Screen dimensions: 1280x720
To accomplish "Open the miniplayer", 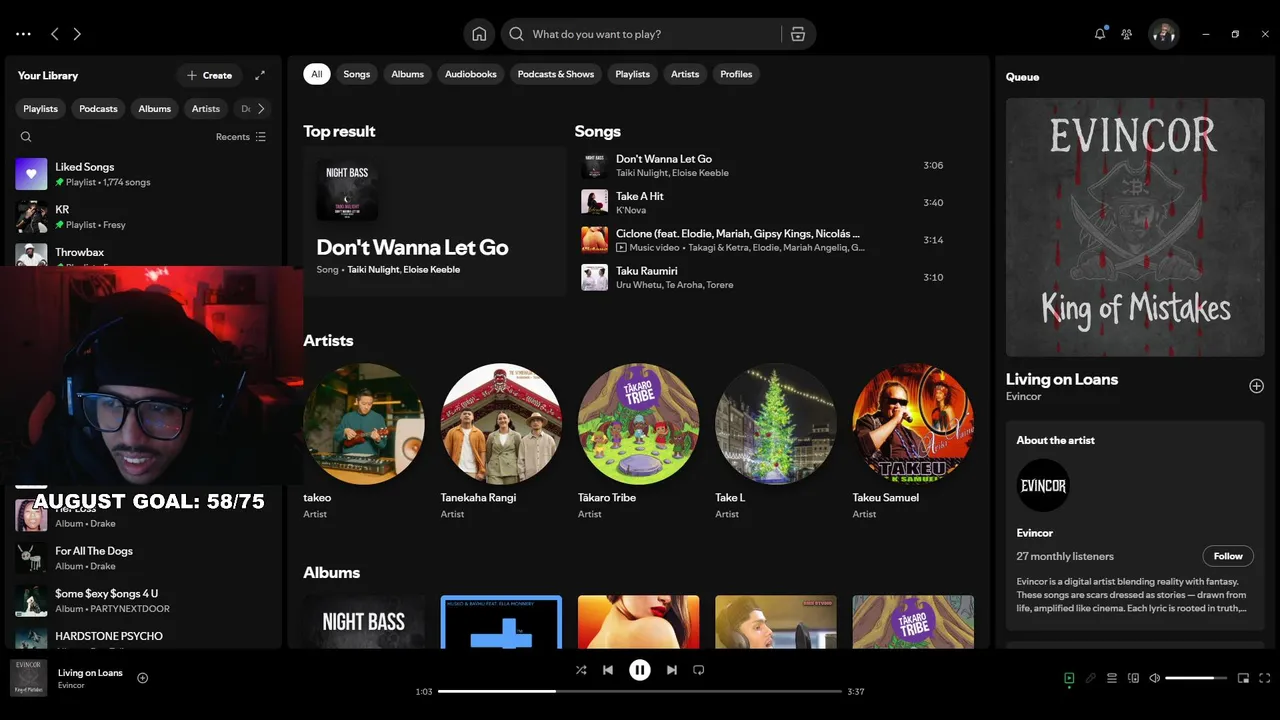I will [x=1243, y=678].
